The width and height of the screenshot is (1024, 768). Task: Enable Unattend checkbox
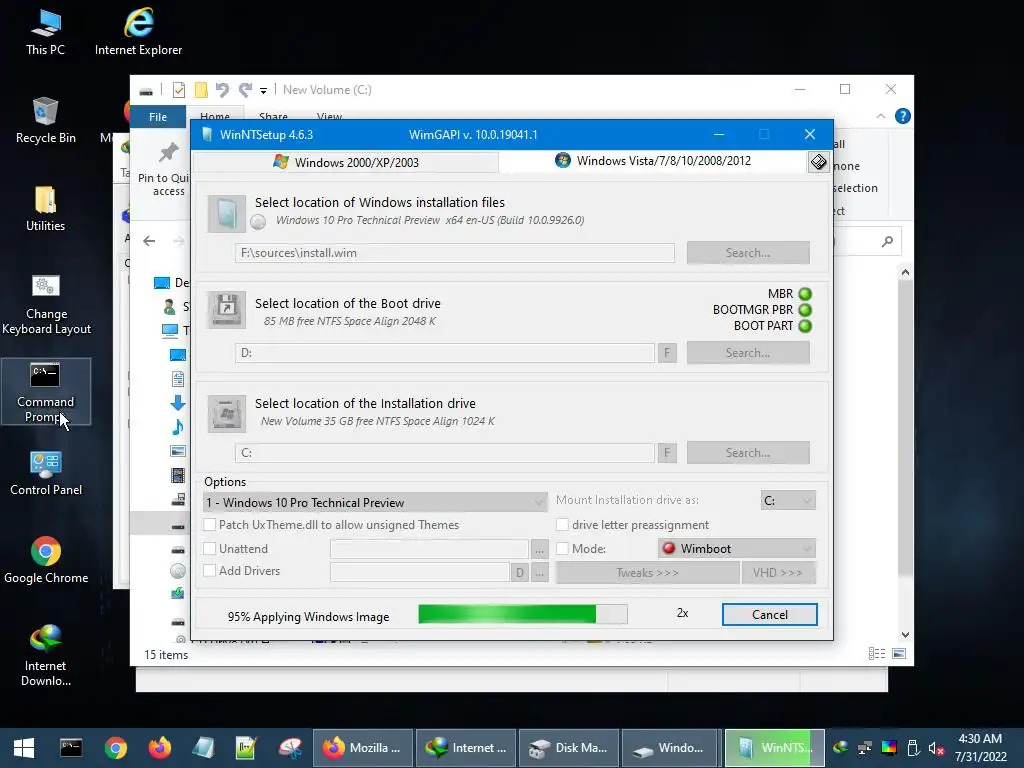click(x=210, y=549)
